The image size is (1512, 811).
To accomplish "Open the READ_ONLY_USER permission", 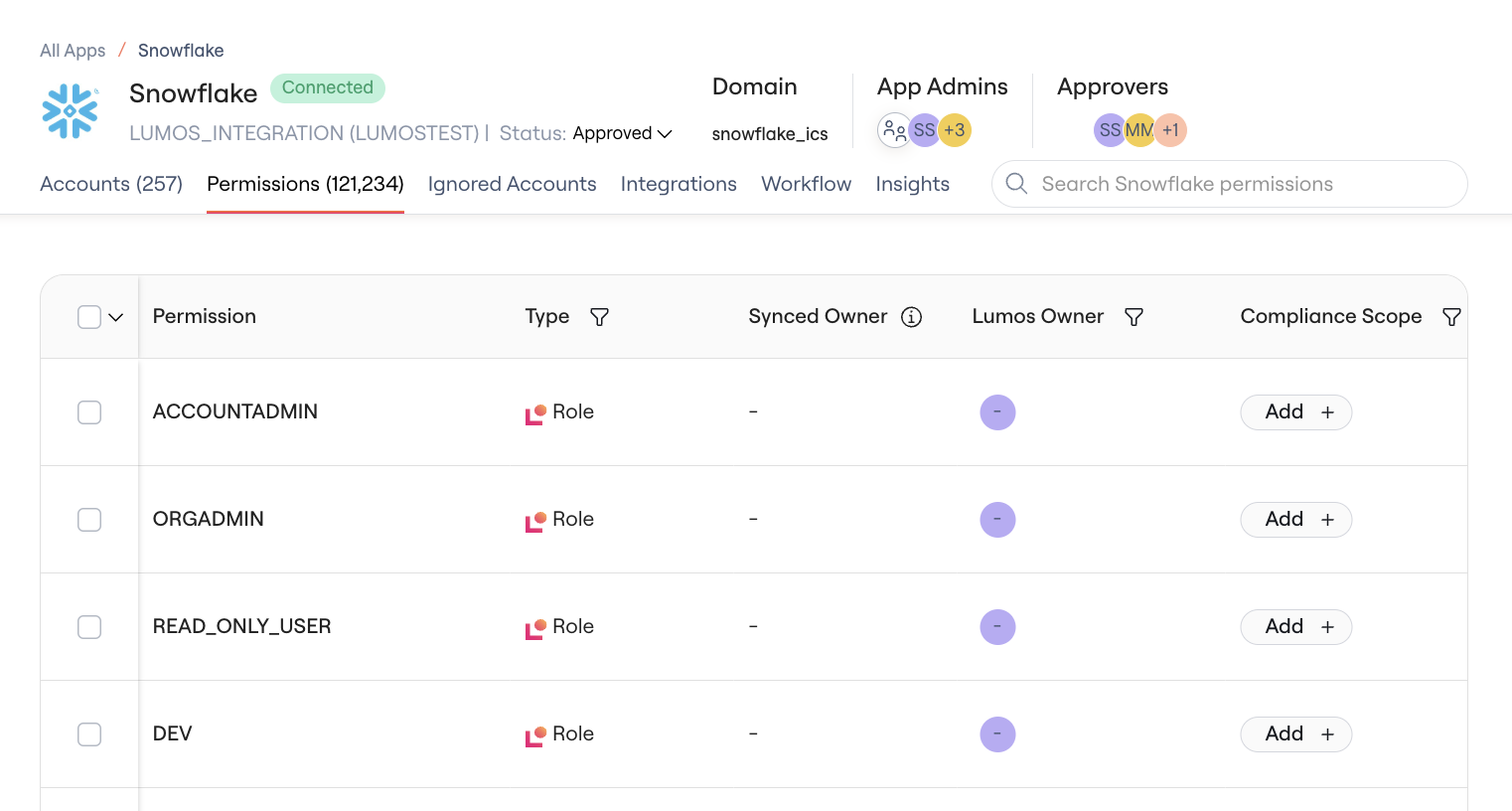I will coord(242,626).
